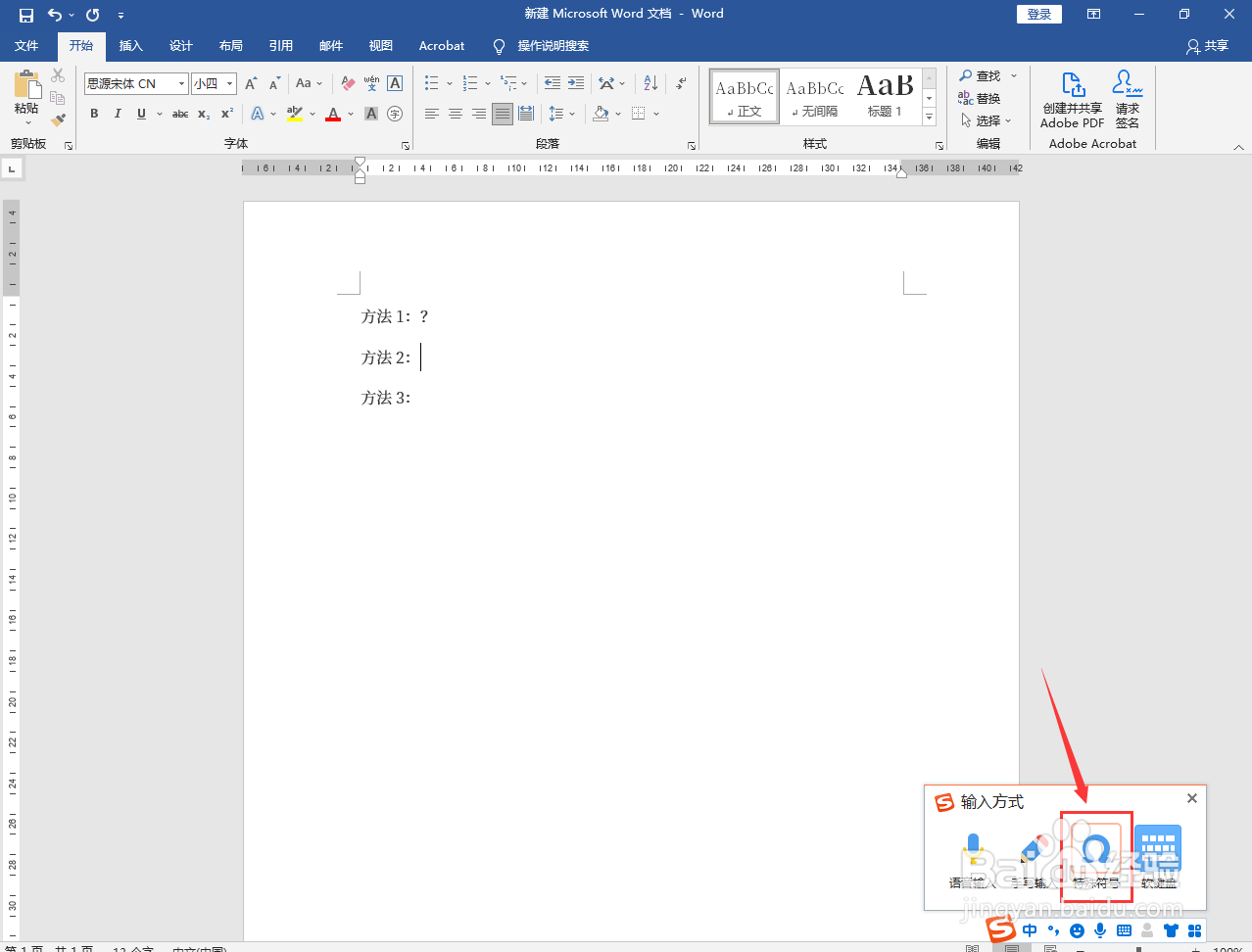Toggle Justify alignment
Viewport: 1252px width, 952px height.
tap(503, 114)
